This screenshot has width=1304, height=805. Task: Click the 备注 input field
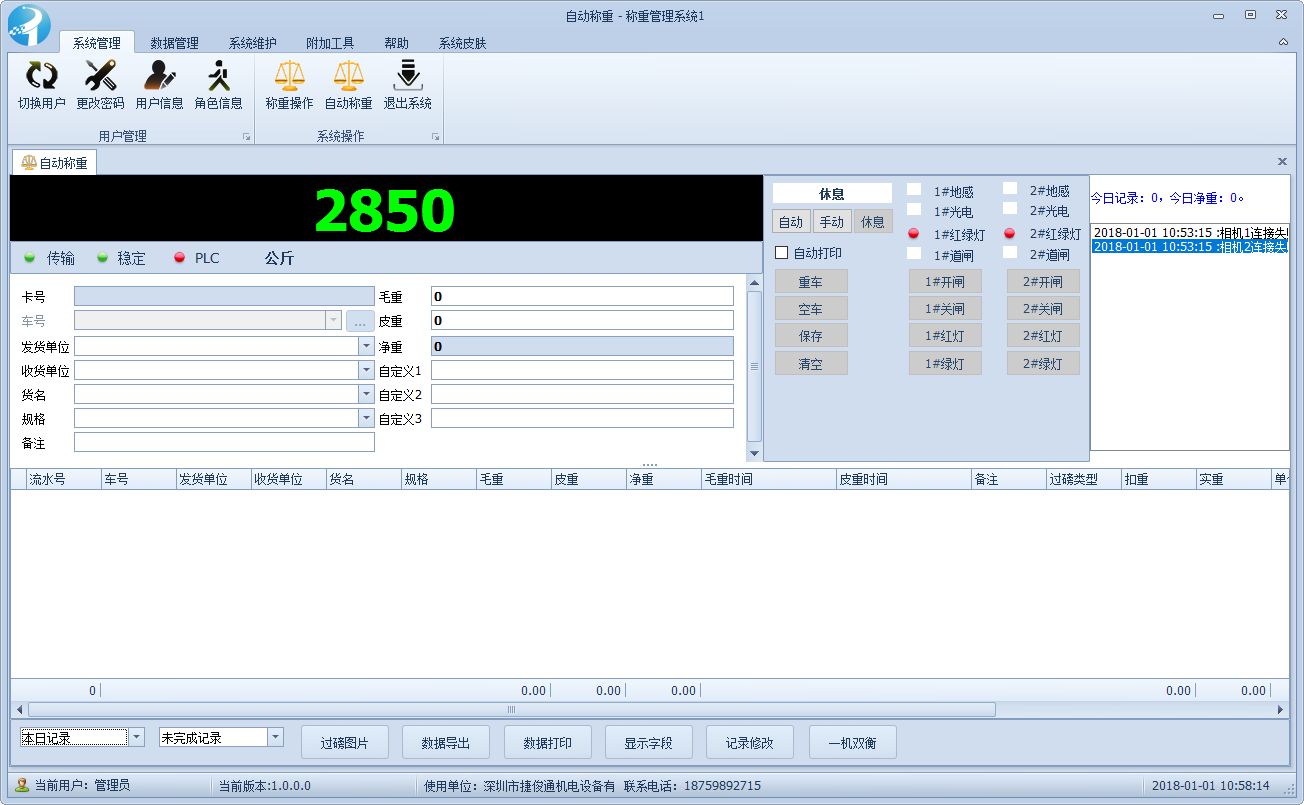[x=224, y=442]
